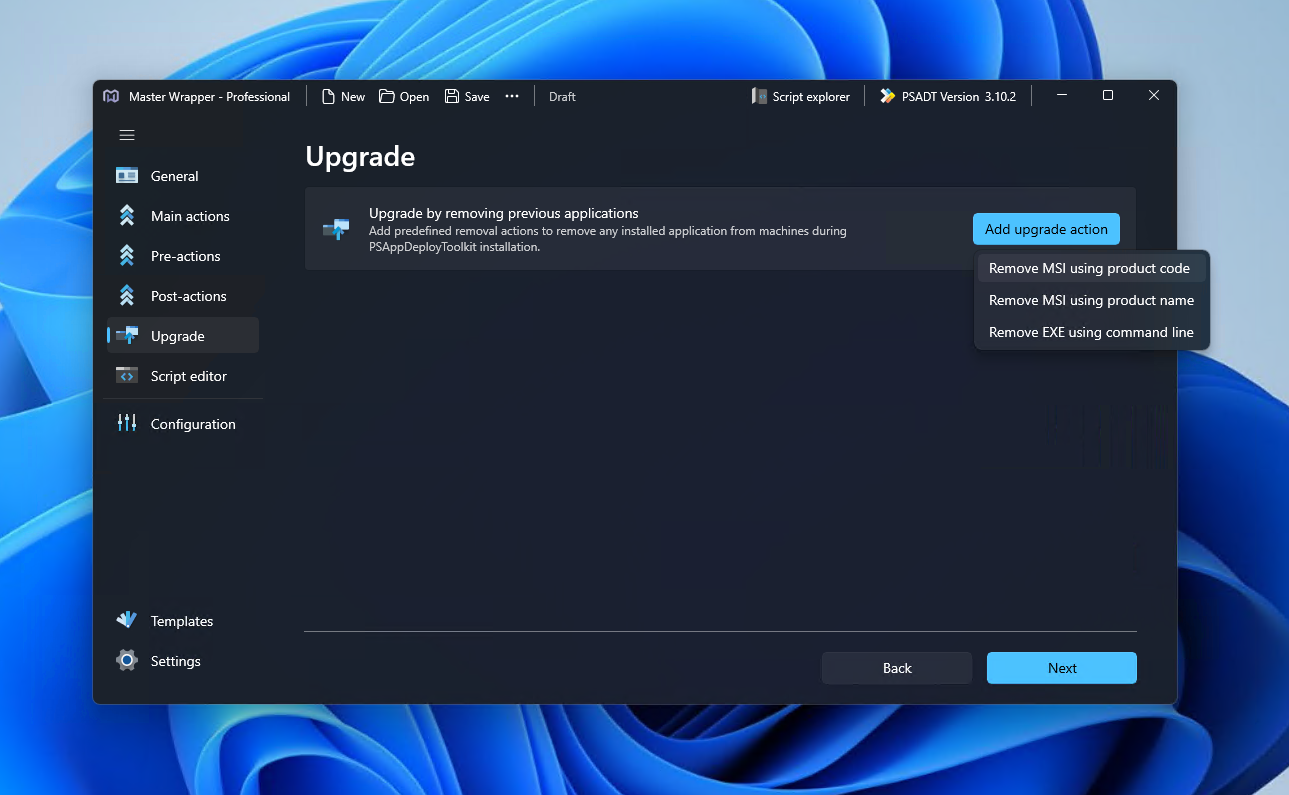Image resolution: width=1289 pixels, height=795 pixels.
Task: Minimize the Master Wrapper window
Action: click(1062, 95)
